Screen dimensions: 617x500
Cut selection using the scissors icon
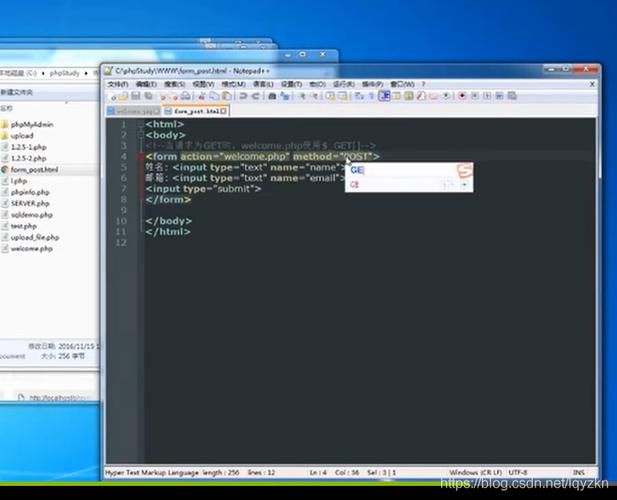pos(202,96)
